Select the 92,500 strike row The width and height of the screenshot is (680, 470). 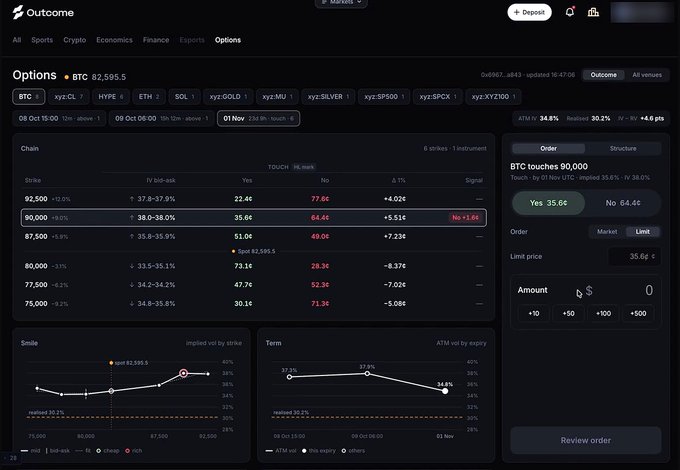coord(254,199)
